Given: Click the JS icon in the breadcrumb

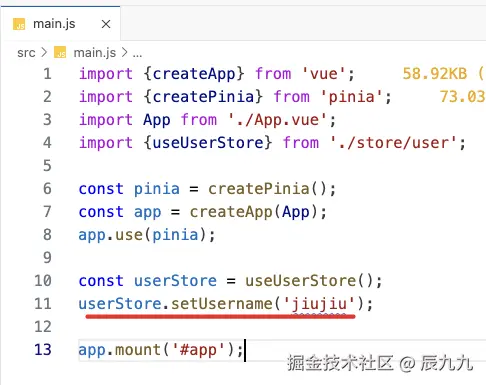Looking at the screenshot, I should coord(60,53).
